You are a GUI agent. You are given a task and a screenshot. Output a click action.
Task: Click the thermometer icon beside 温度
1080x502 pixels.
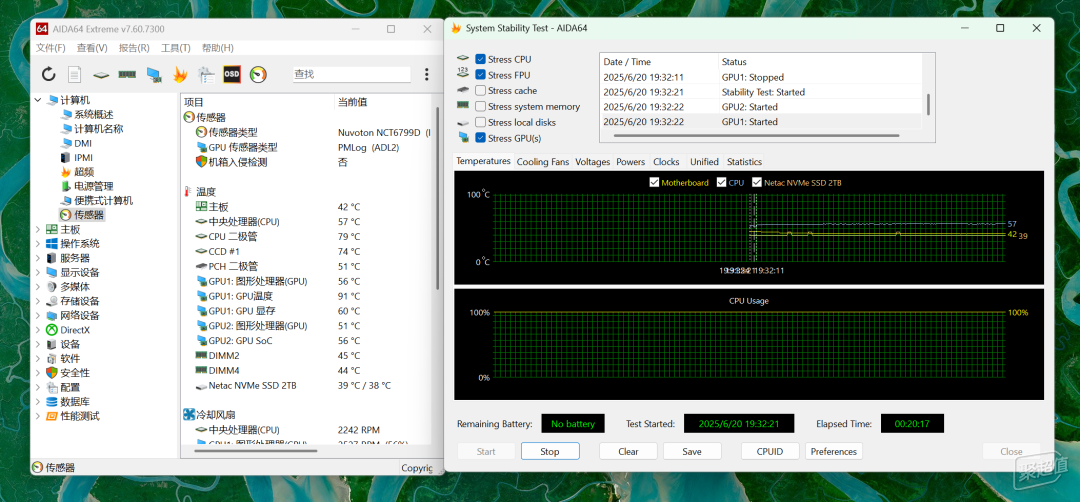click(x=188, y=191)
